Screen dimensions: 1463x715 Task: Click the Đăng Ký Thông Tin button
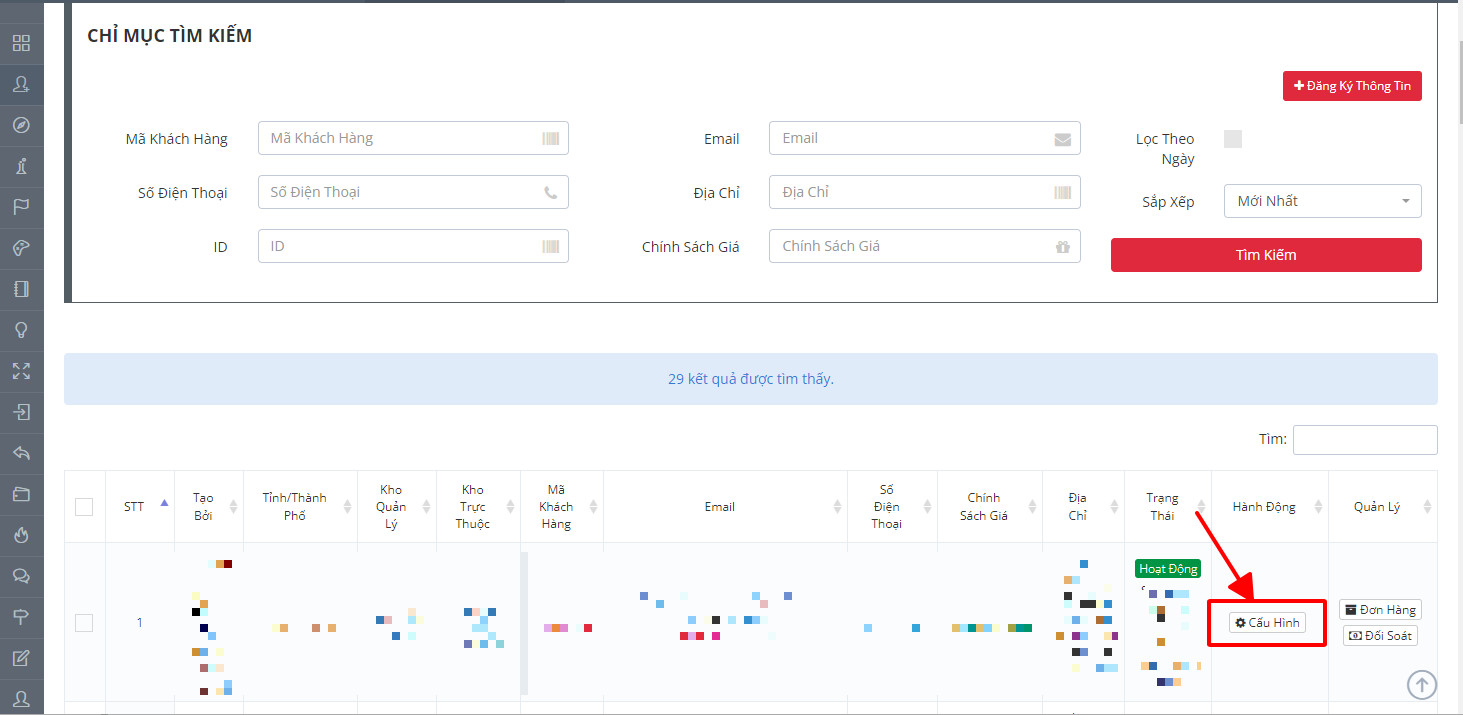tap(1352, 86)
